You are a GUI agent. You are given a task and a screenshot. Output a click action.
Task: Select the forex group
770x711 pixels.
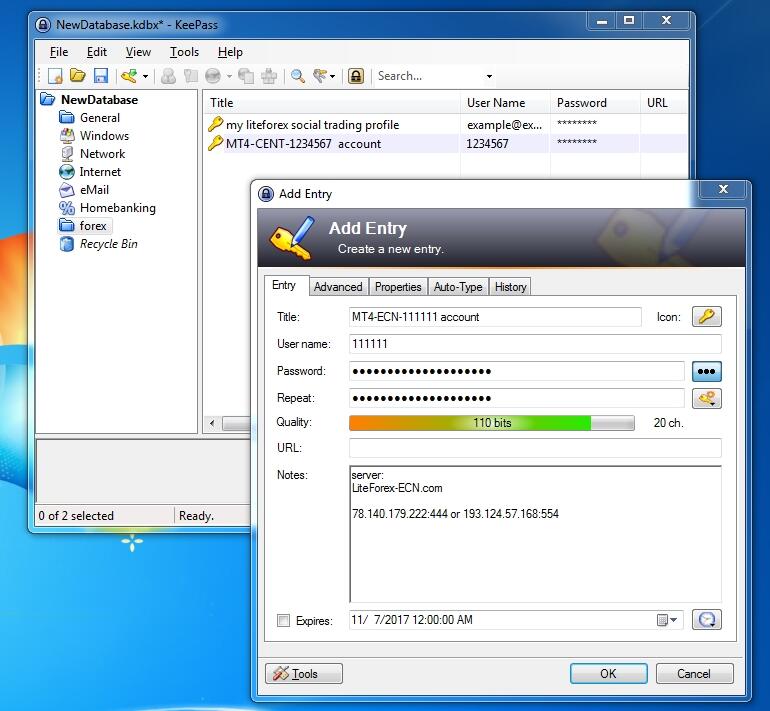(x=93, y=226)
